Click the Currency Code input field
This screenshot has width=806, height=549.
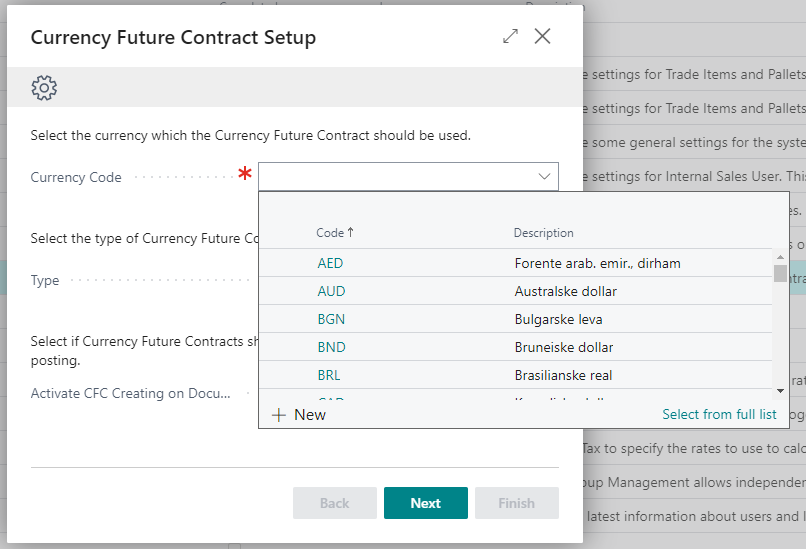[395, 177]
